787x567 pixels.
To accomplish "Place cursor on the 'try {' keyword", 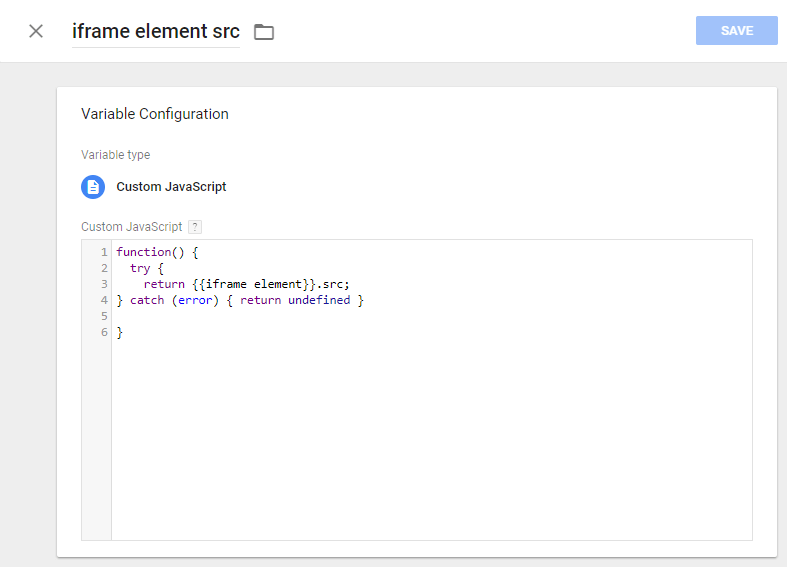I will click(139, 268).
